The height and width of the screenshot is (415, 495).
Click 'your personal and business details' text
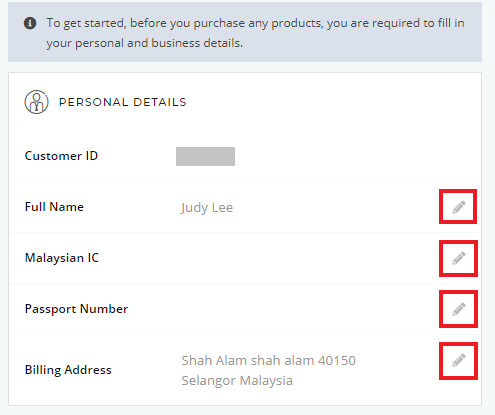point(145,43)
